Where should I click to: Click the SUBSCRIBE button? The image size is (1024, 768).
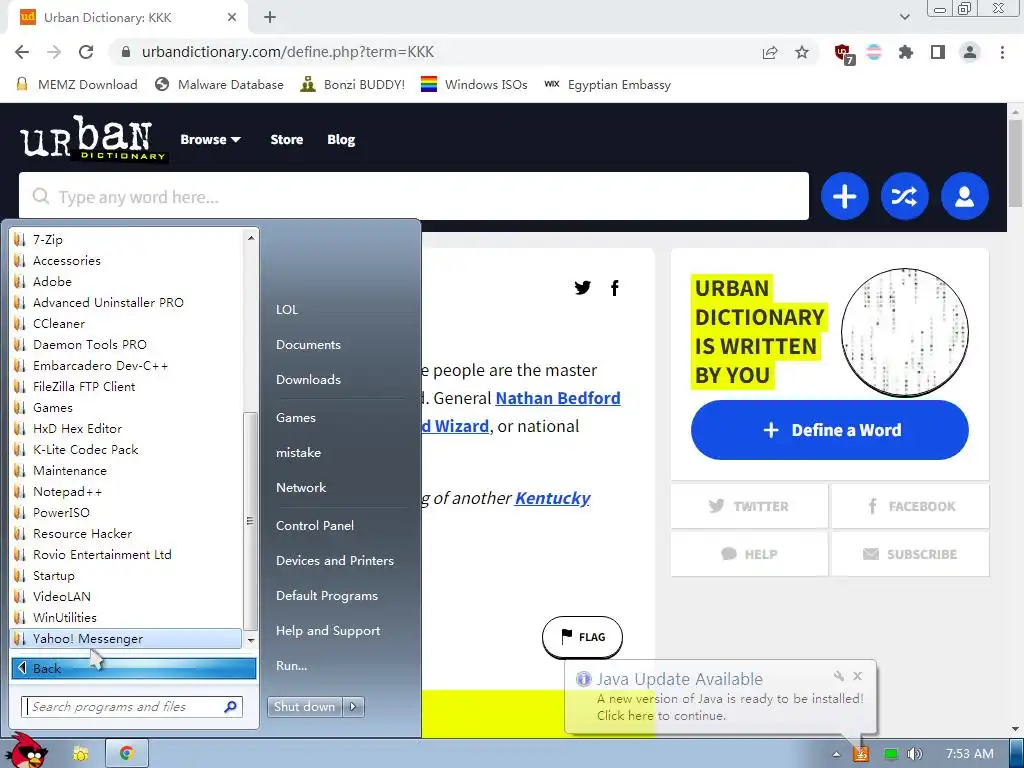pyautogui.click(x=910, y=554)
